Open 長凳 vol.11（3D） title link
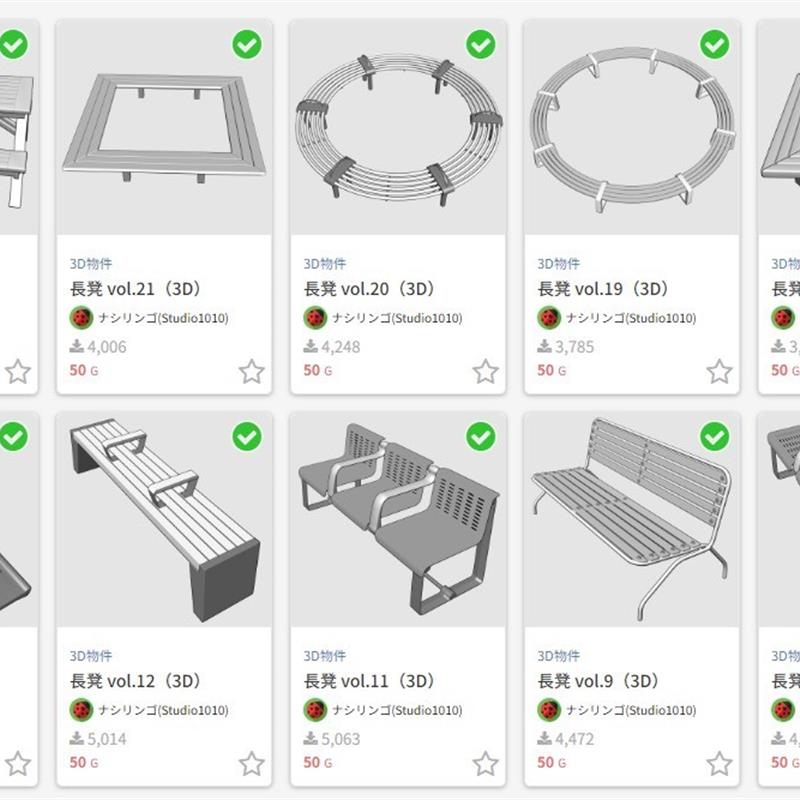Screen dimensions: 800x800 coord(369,681)
